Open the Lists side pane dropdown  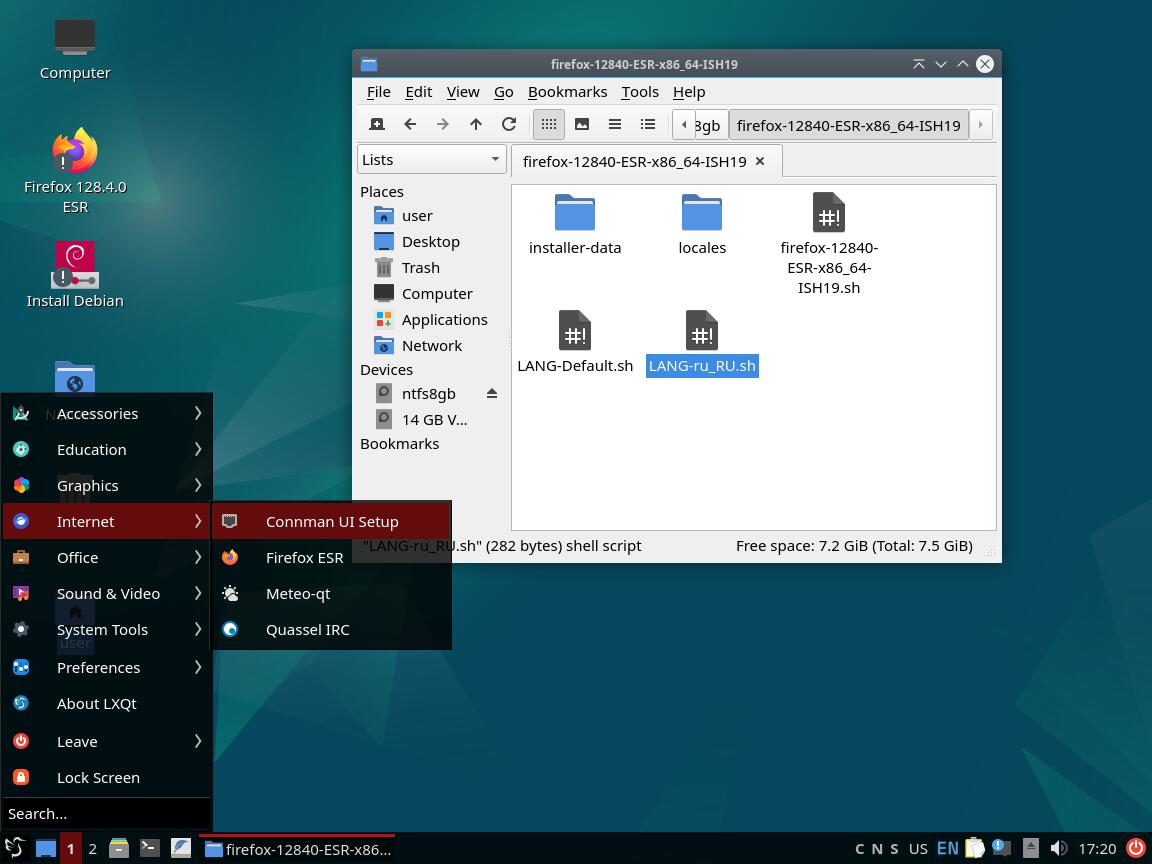pyautogui.click(x=431, y=160)
